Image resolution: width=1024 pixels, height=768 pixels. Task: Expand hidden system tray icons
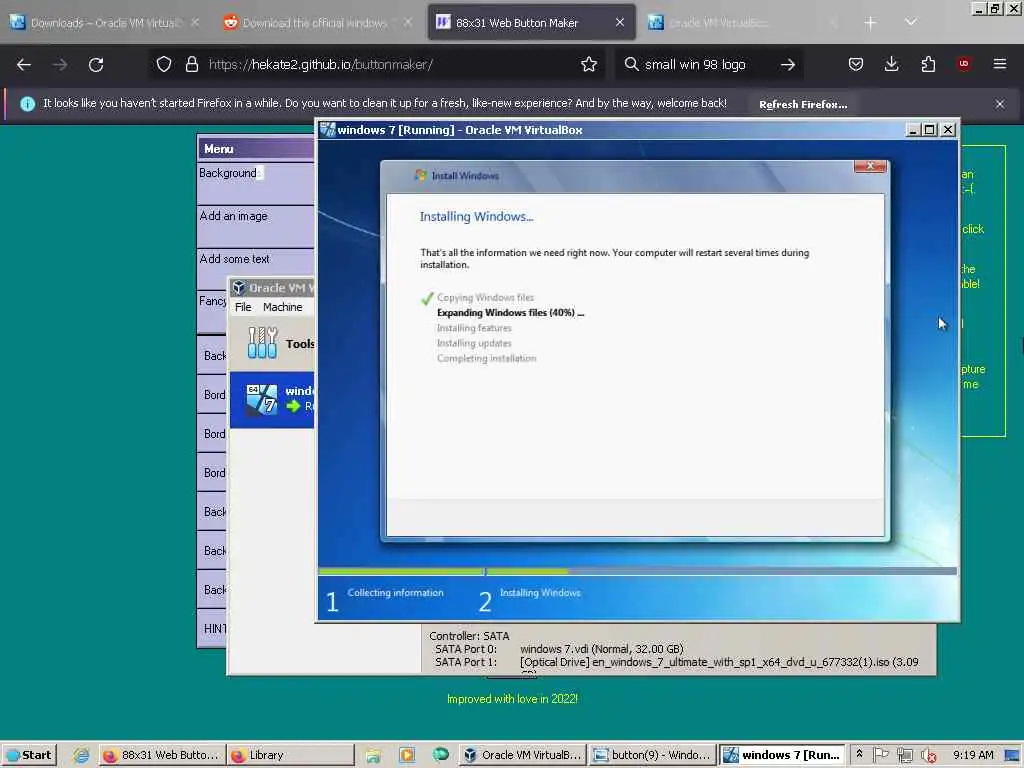pyautogui.click(x=859, y=754)
